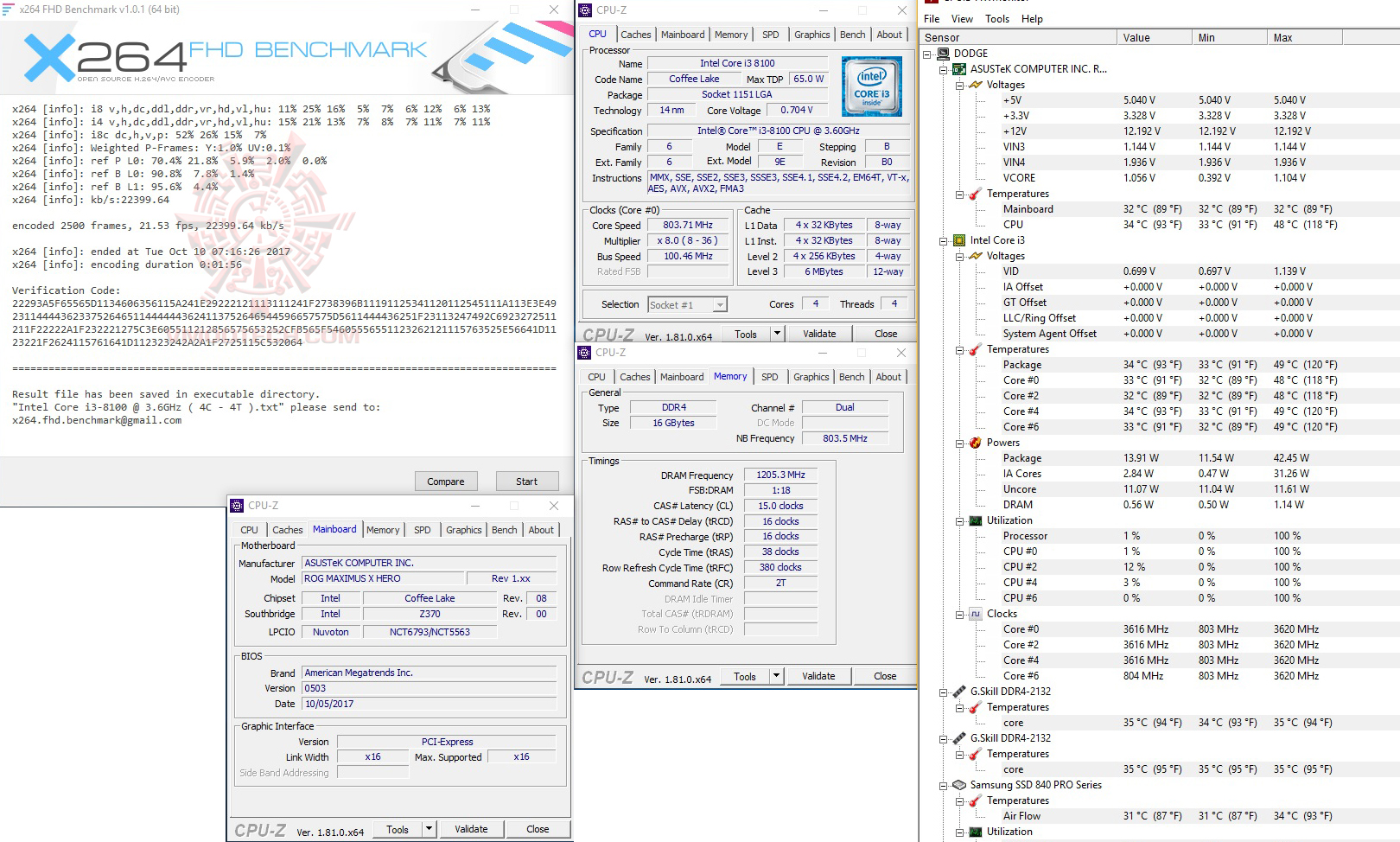Screen dimensions: 1400x842
Task: Click the Sensor column header
Action: pyautogui.click(x=1017, y=38)
